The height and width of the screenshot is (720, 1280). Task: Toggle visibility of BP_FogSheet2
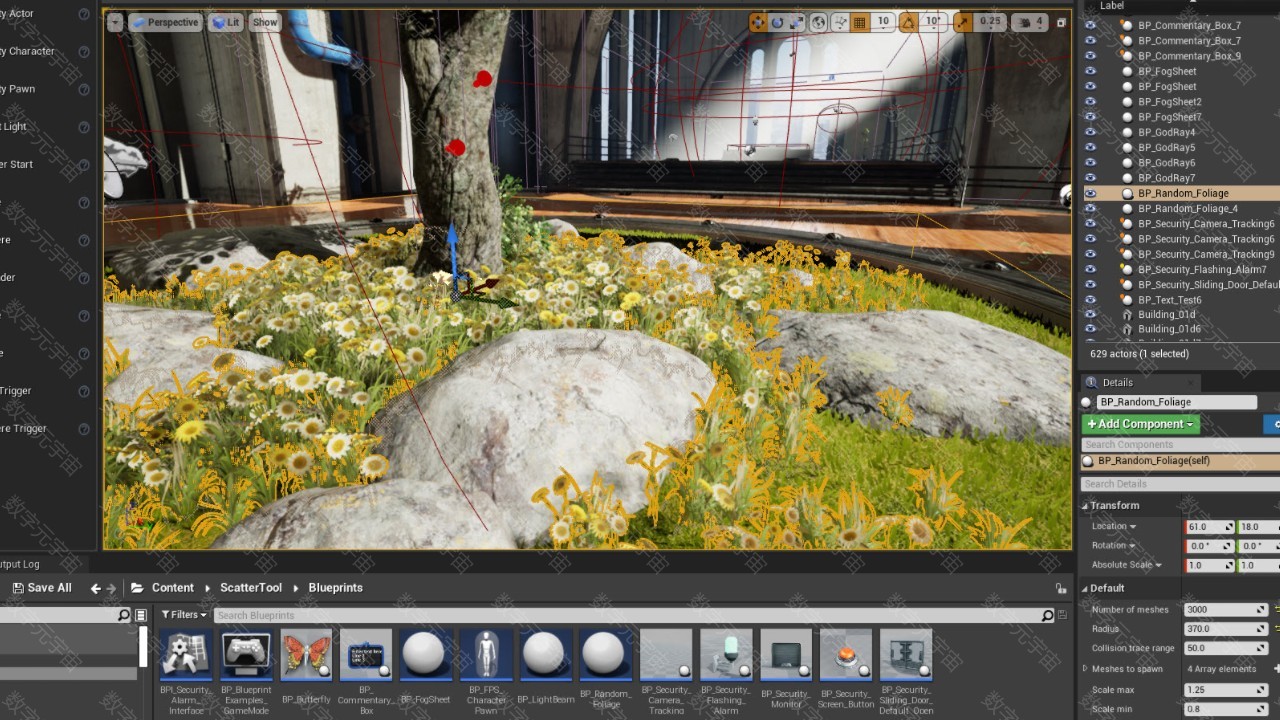coord(1090,102)
